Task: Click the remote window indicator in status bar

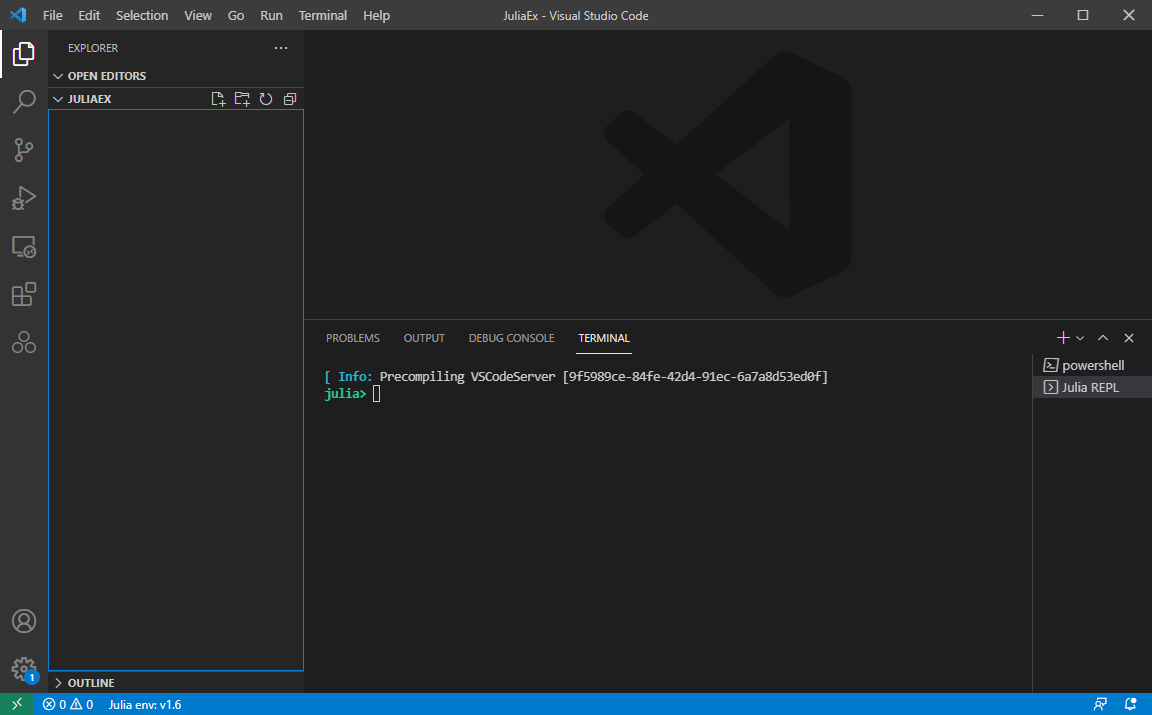Action: click(x=17, y=704)
